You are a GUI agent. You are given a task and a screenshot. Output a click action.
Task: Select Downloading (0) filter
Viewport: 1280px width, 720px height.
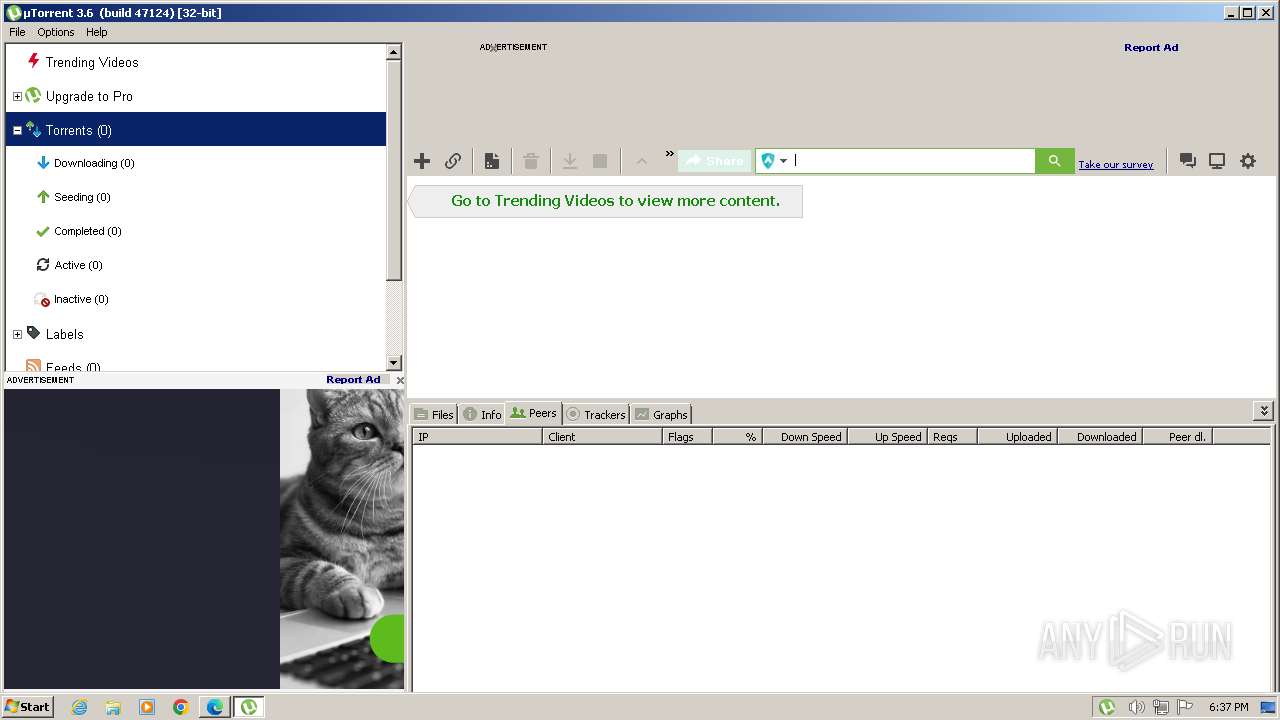click(94, 163)
